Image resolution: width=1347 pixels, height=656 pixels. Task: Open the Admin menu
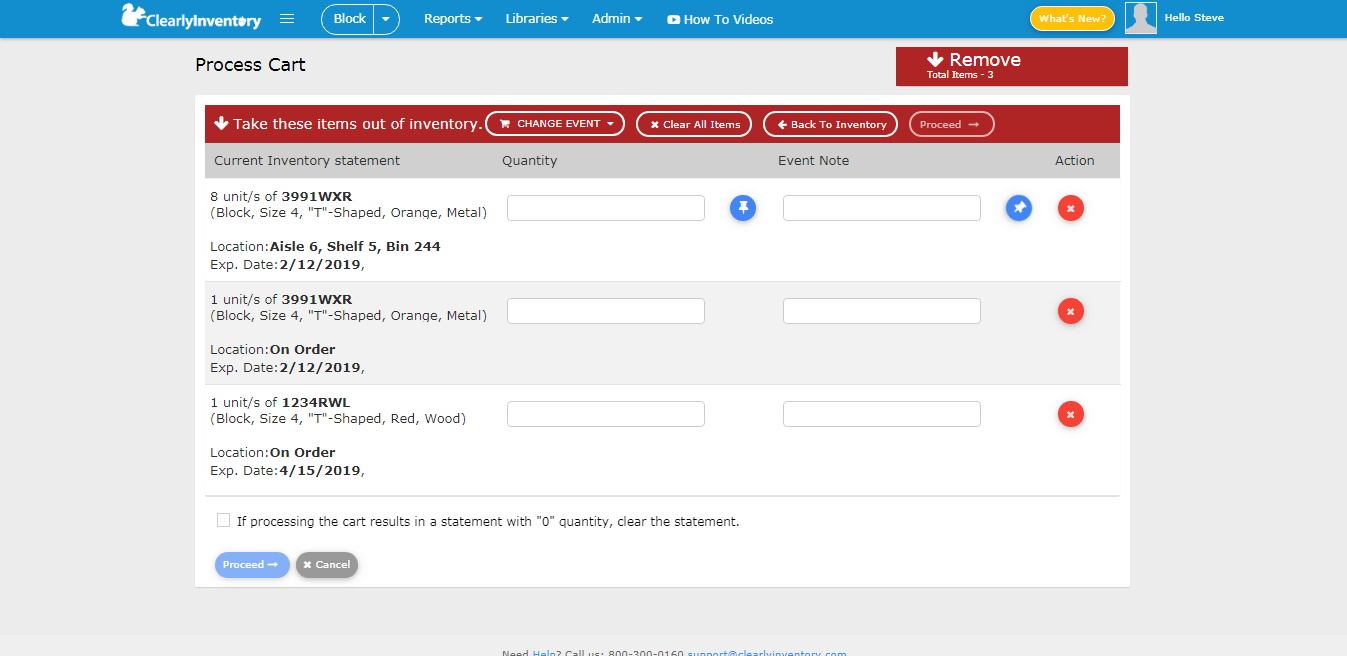coord(617,19)
